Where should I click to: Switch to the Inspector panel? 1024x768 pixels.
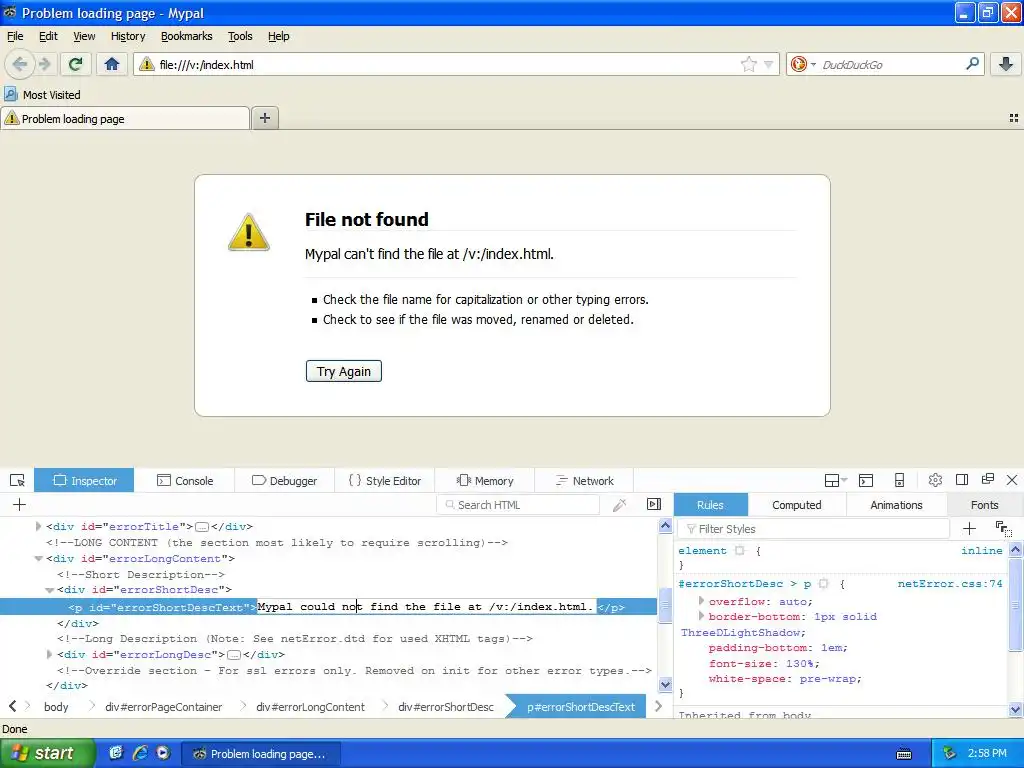pyautogui.click(x=84, y=481)
